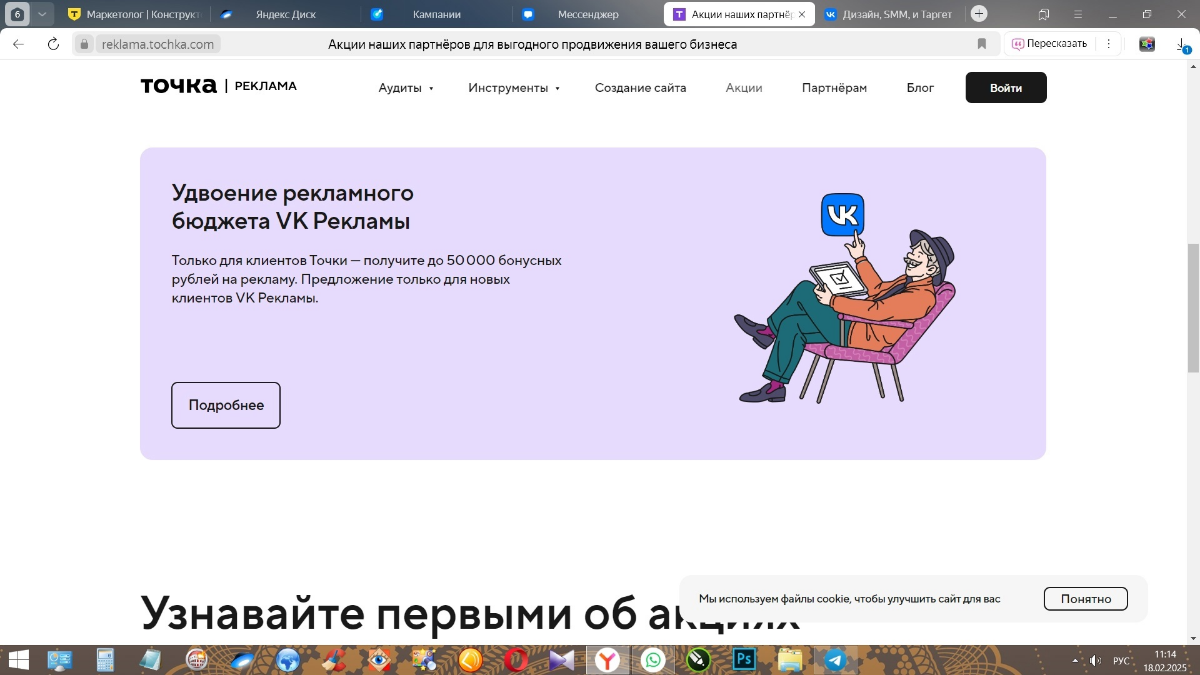The width and height of the screenshot is (1200, 675).
Task: Open the Блог navigation item
Action: tap(919, 88)
